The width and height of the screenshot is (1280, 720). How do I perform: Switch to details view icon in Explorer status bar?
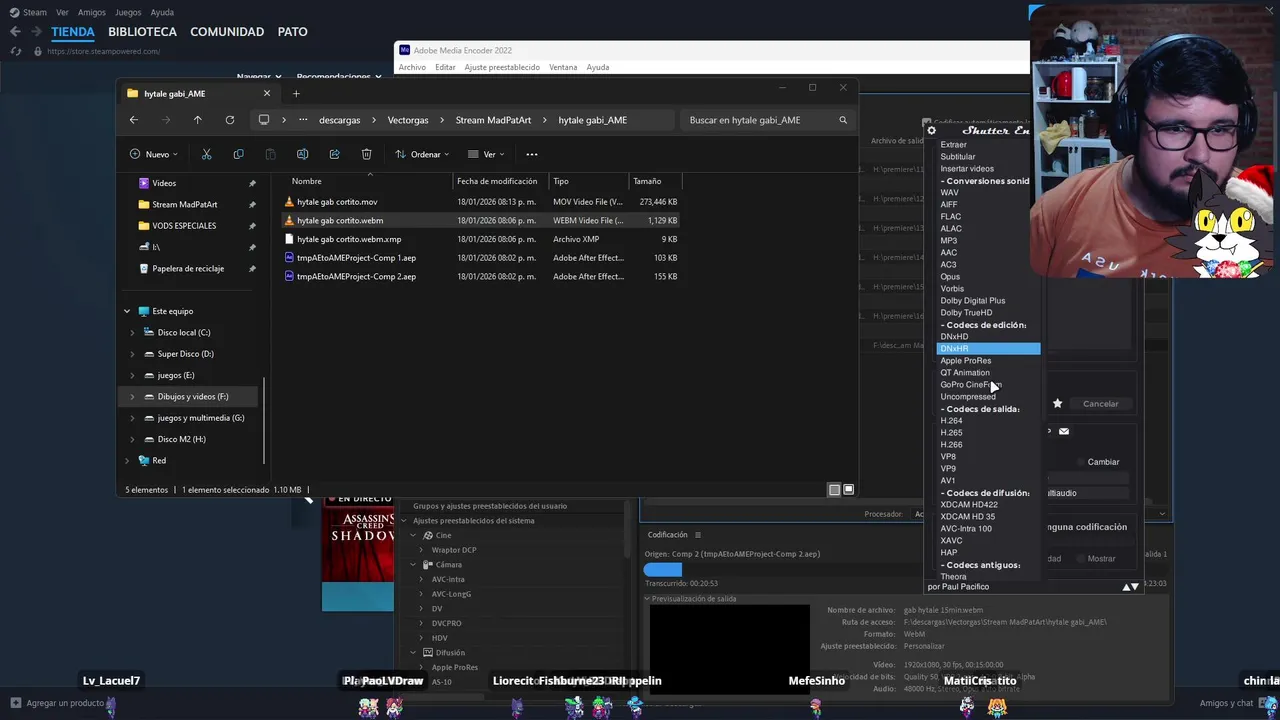[834, 490]
